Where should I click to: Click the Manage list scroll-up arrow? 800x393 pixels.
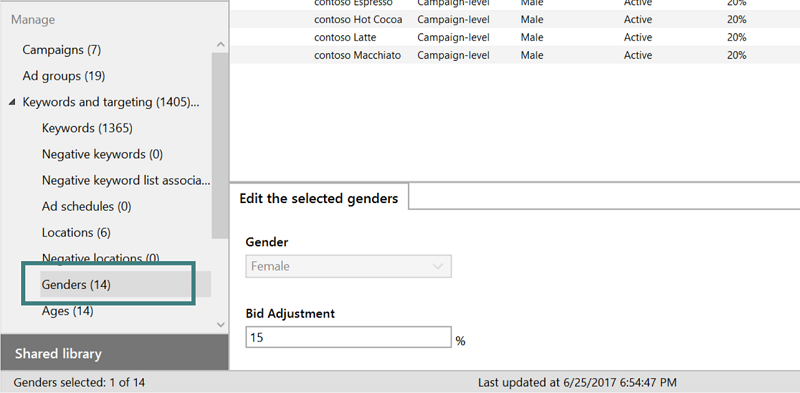tap(220, 44)
